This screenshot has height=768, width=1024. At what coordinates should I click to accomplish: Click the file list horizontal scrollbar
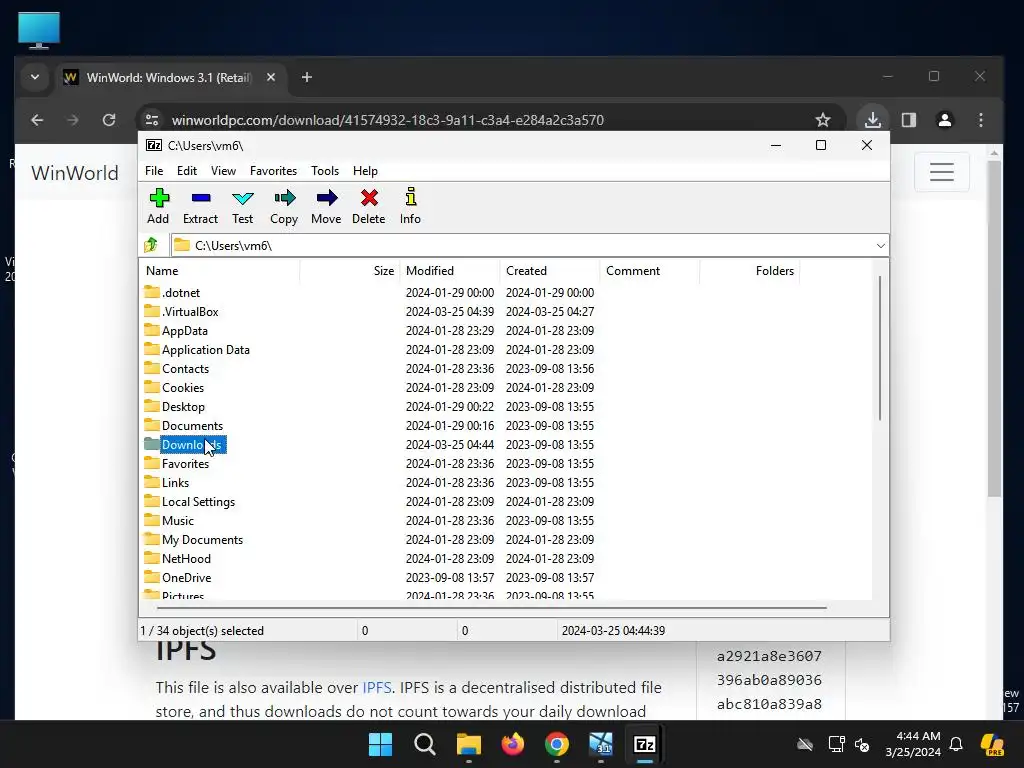tap(492, 608)
